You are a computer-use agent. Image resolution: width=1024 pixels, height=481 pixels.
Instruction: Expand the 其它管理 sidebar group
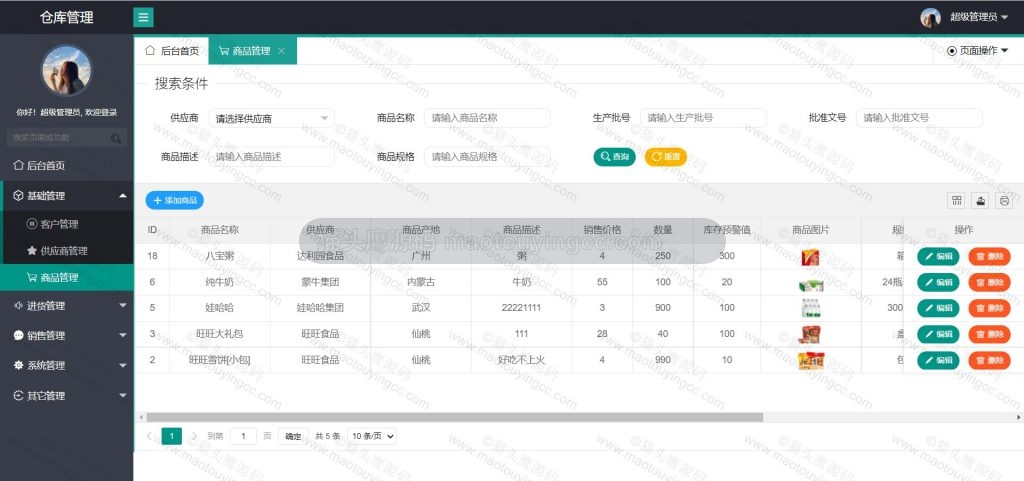tap(67, 396)
